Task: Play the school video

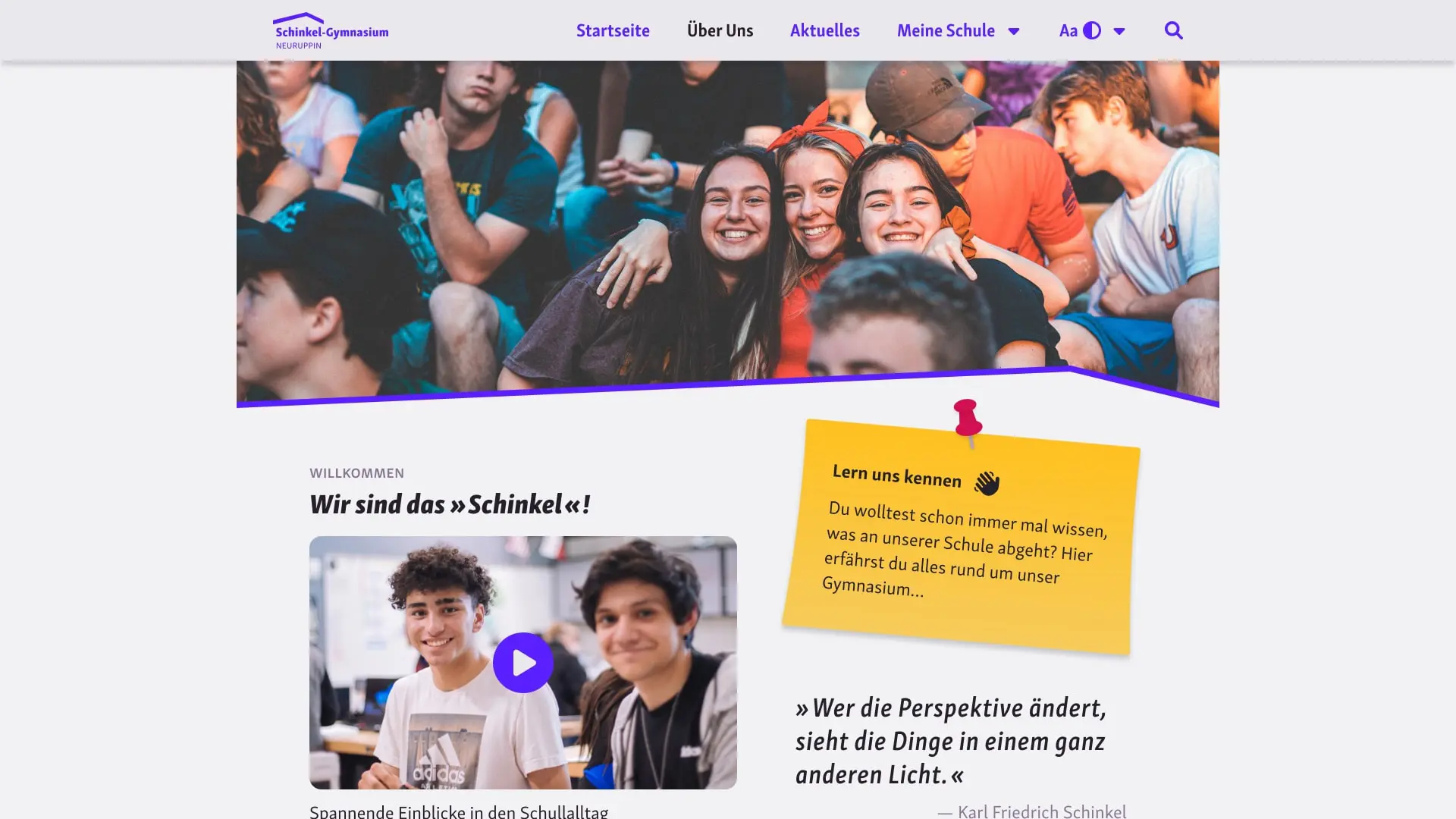Action: click(523, 663)
